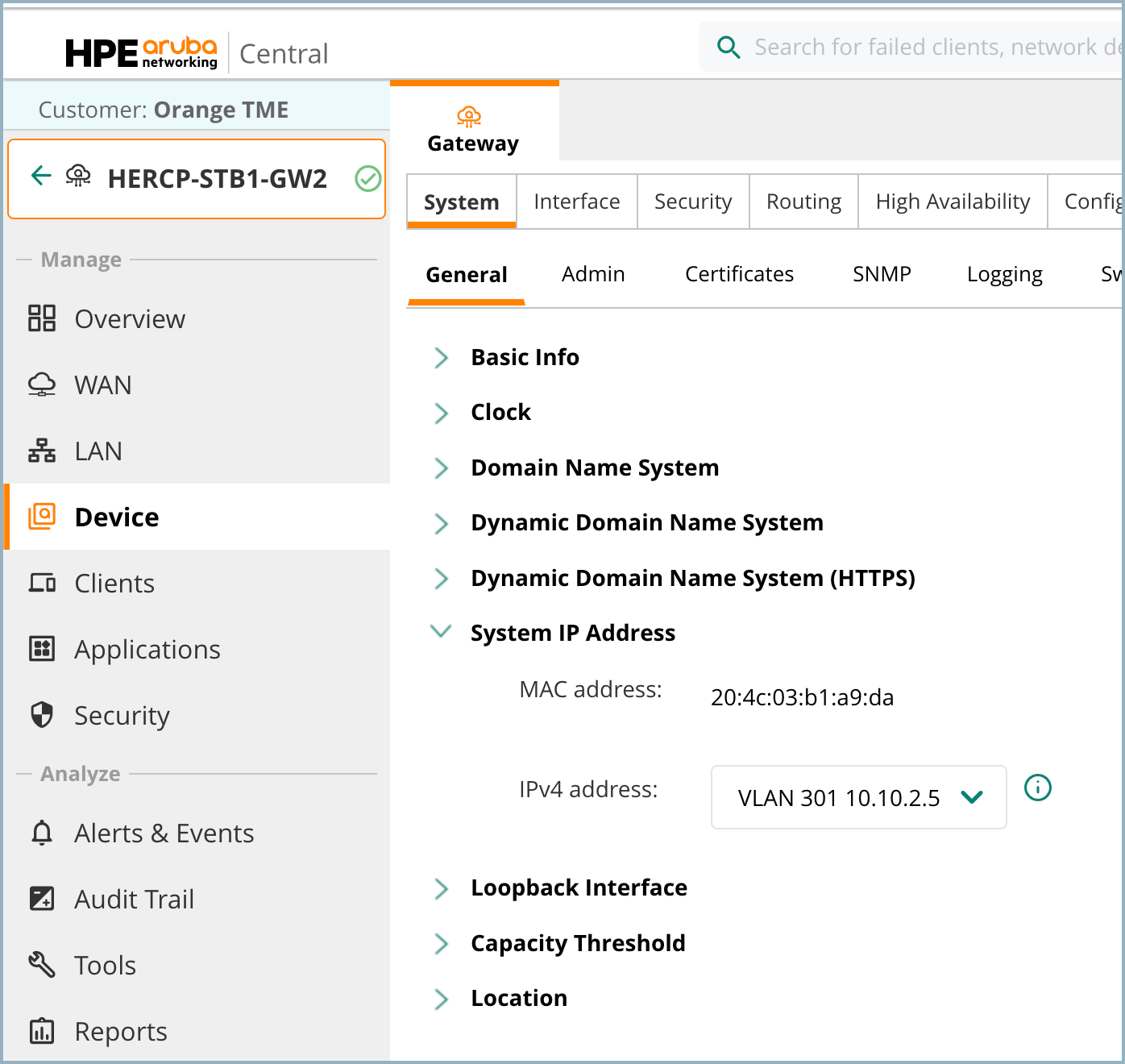Open Overview in the sidebar

(x=197, y=318)
